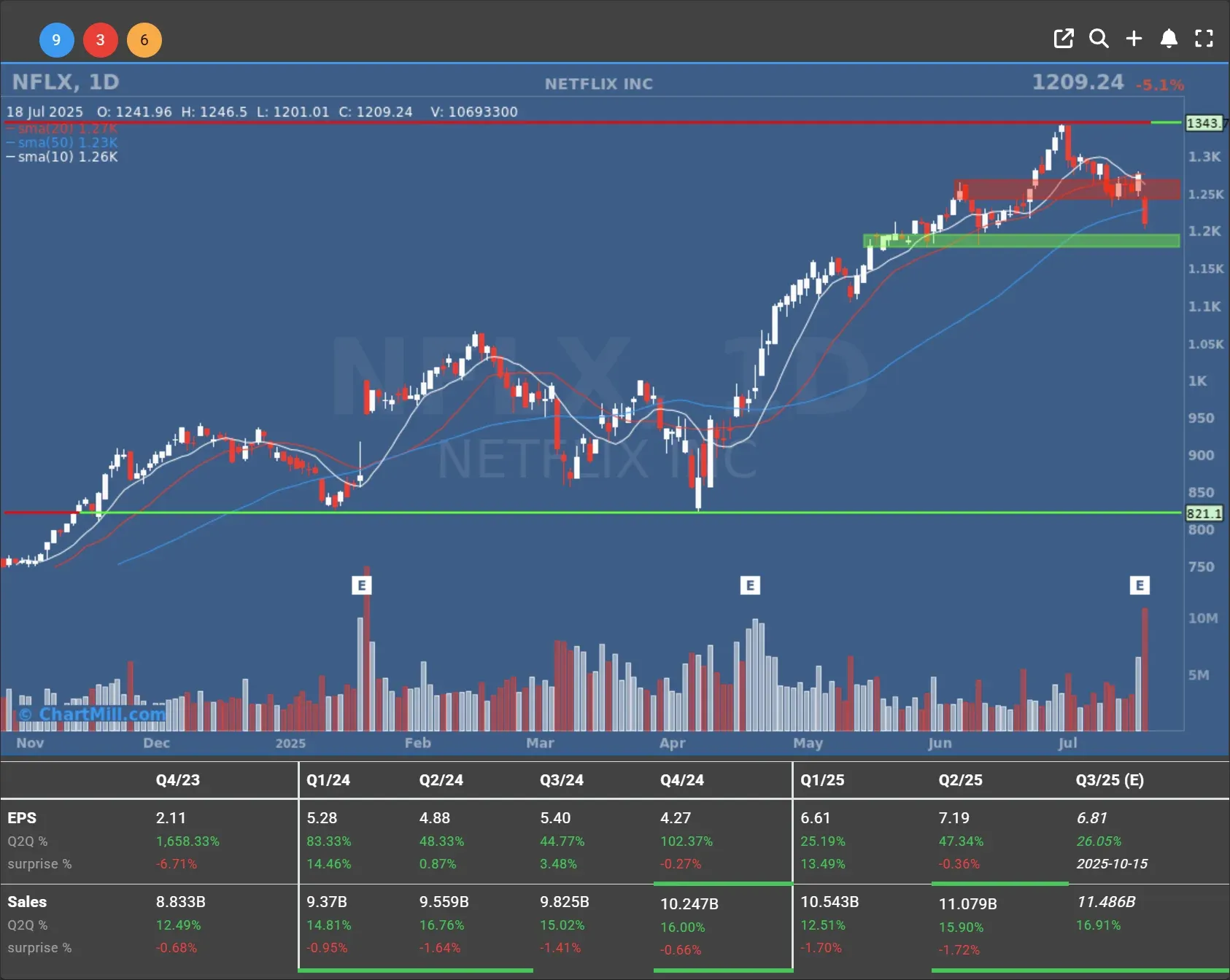
Task: Click the Q4/24 column header
Action: coord(682,779)
